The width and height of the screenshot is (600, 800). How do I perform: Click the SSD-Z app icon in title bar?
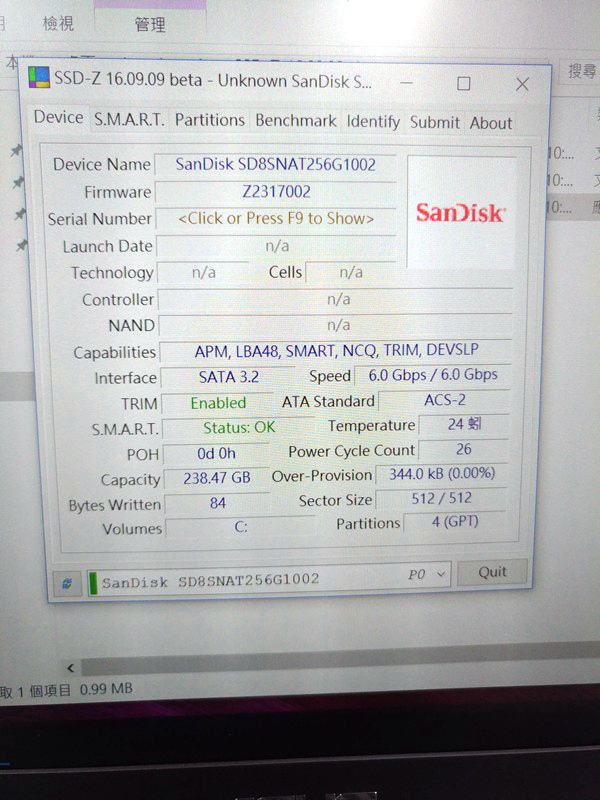39,78
